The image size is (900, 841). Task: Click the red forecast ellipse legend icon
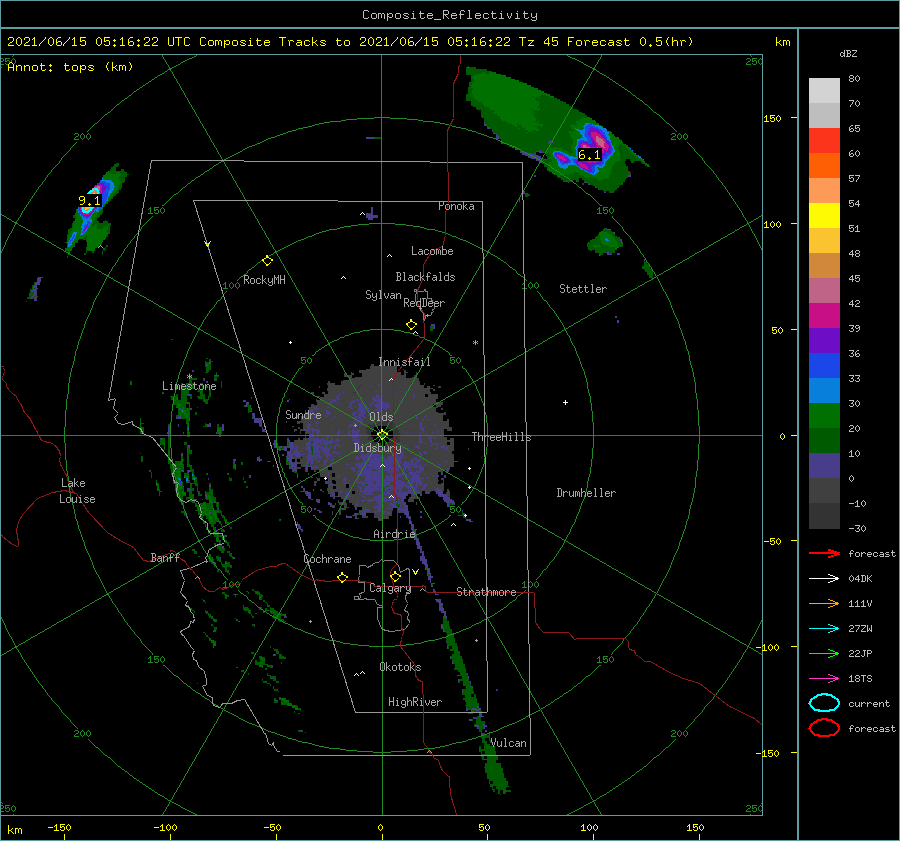point(824,728)
